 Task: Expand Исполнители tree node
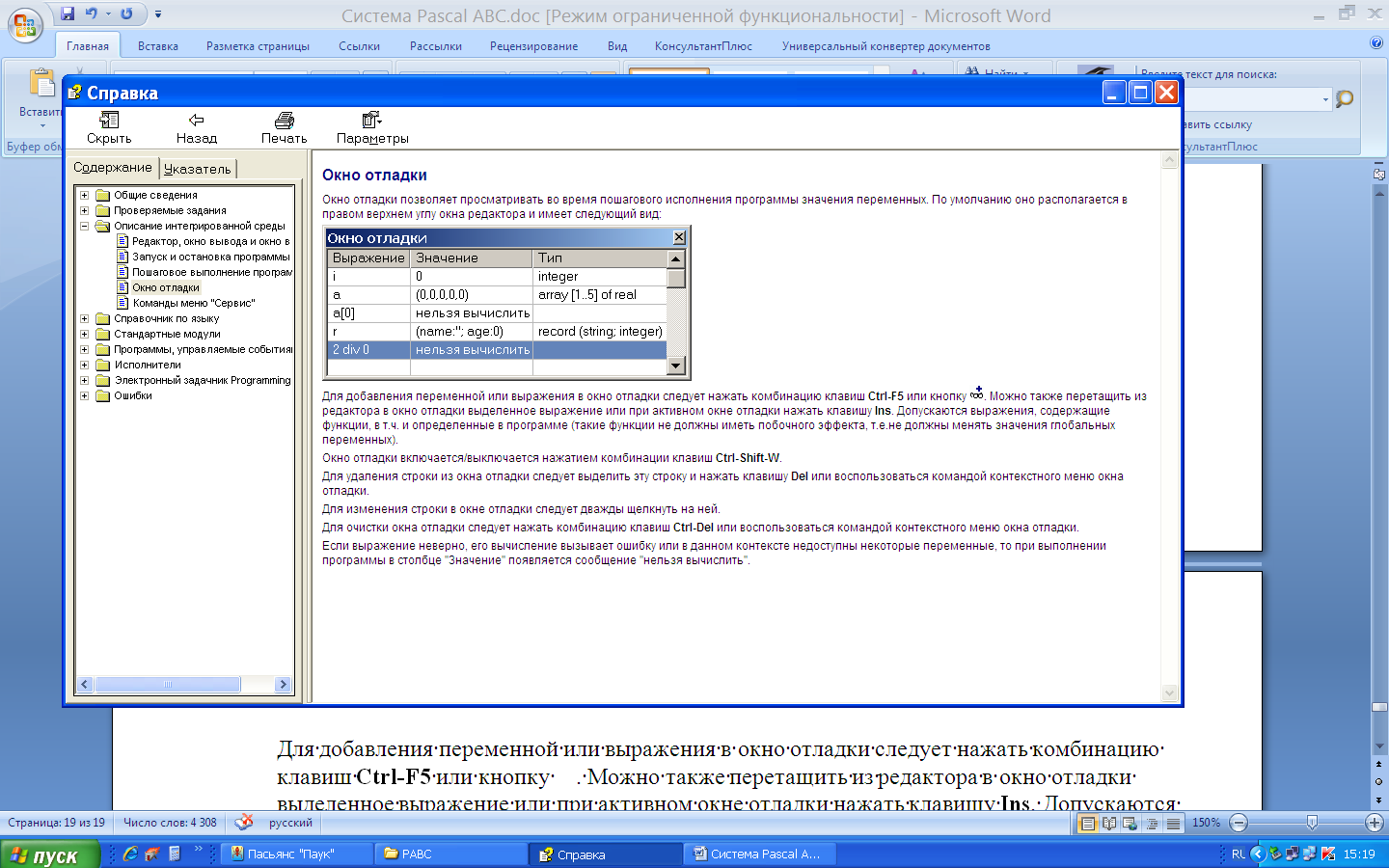click(x=84, y=365)
